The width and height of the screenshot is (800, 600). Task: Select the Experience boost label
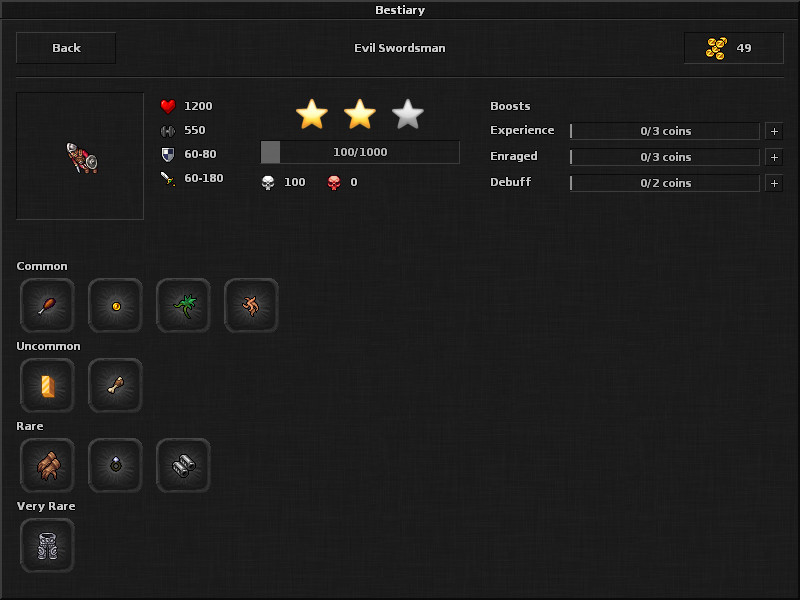tap(522, 131)
